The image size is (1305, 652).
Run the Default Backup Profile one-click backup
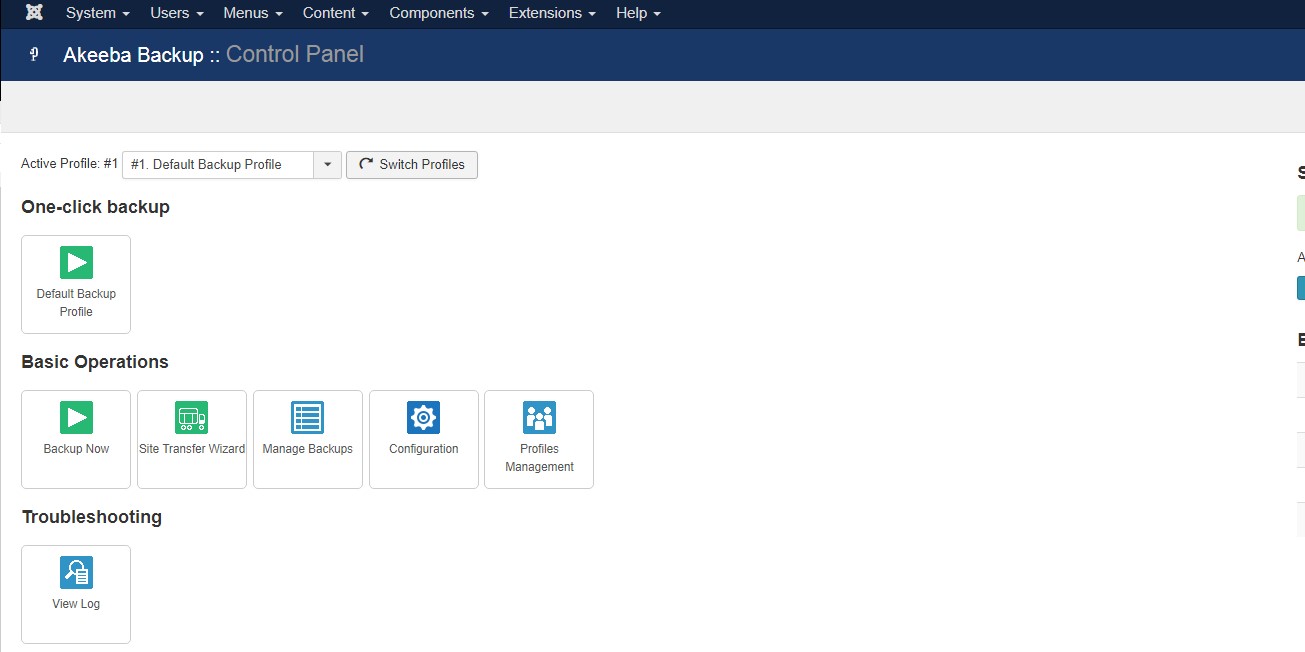point(75,284)
